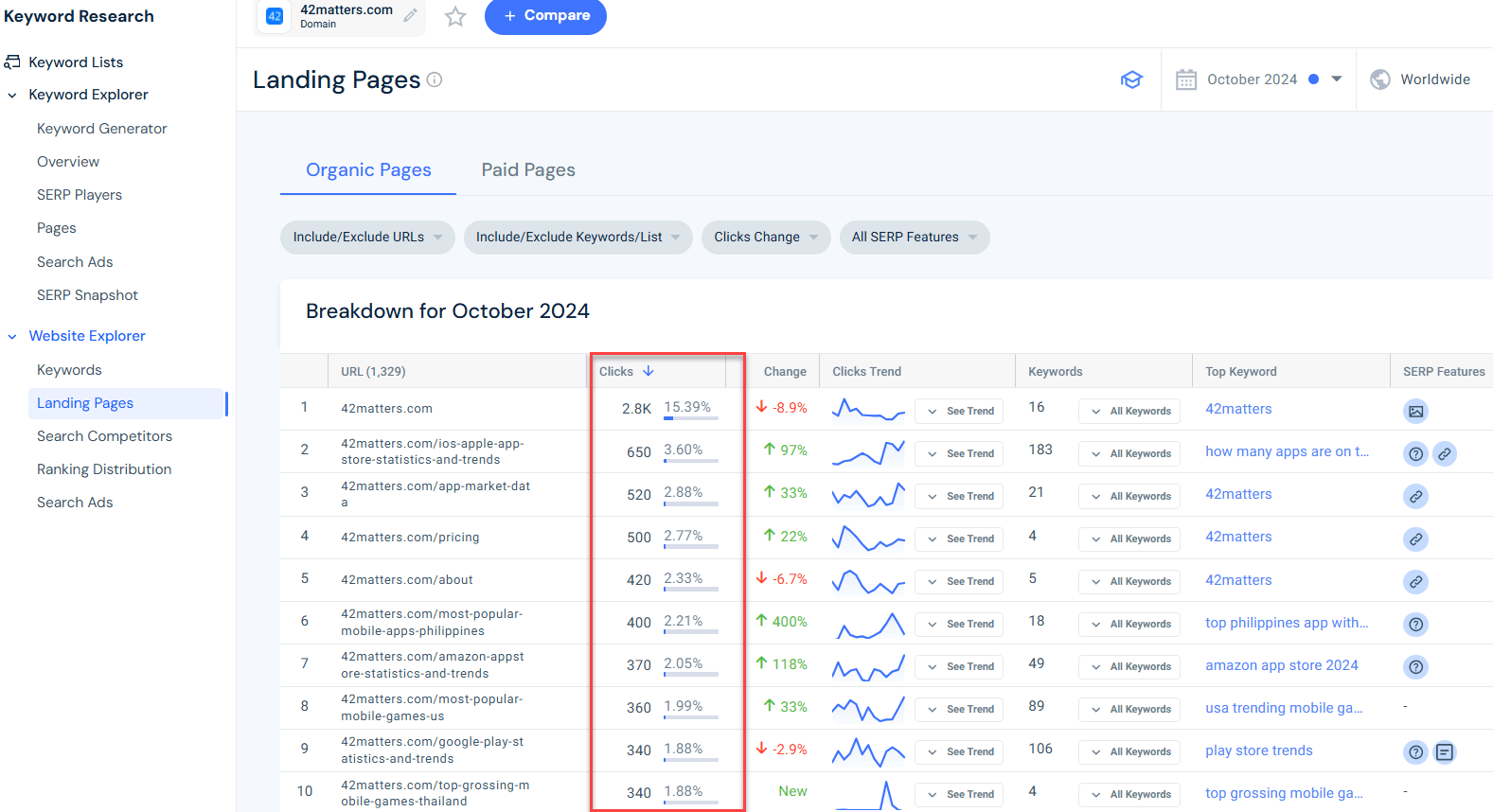
Task: Click the link SERP icon in app-market-data row
Action: [x=1415, y=496]
